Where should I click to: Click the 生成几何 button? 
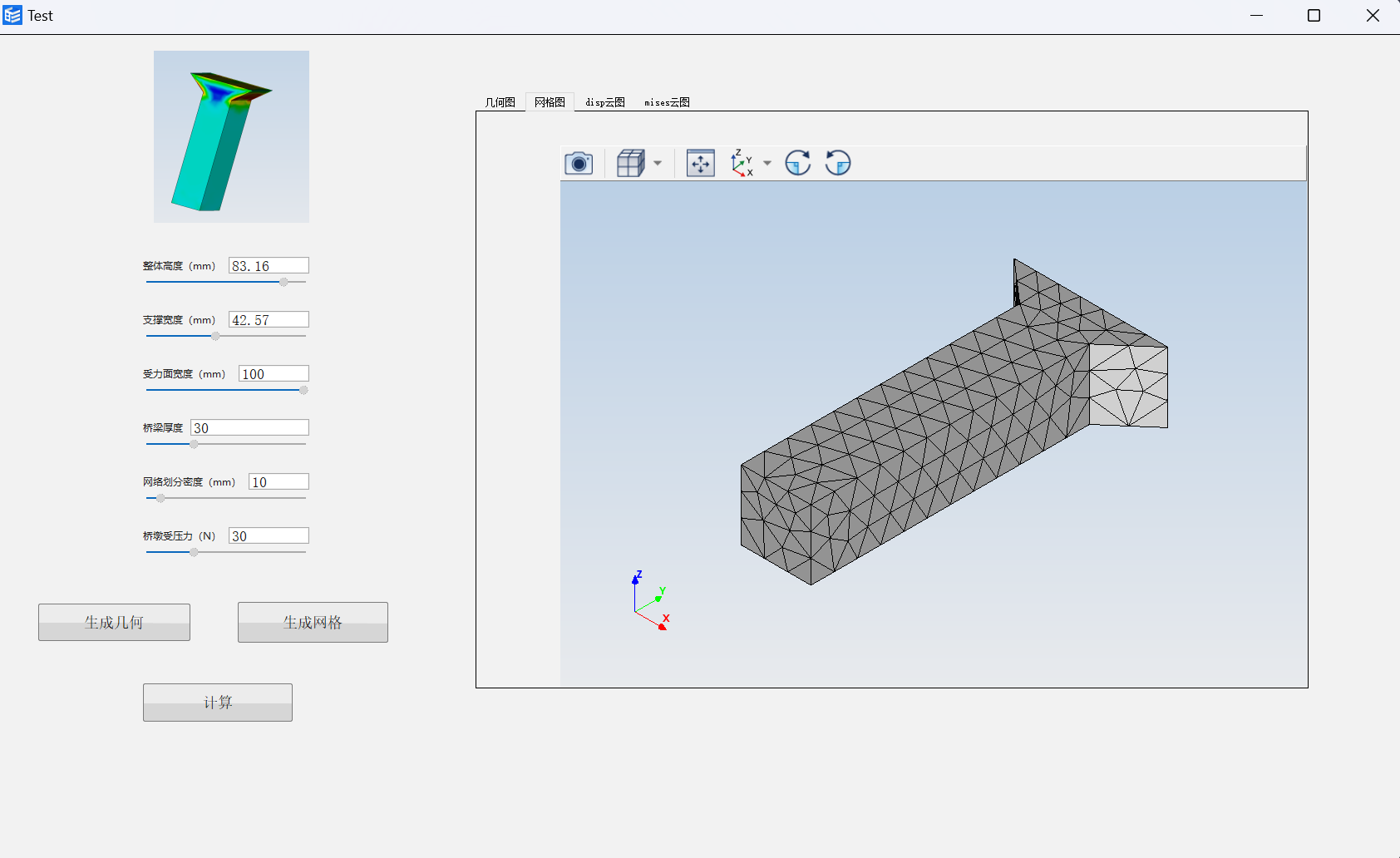tap(114, 622)
